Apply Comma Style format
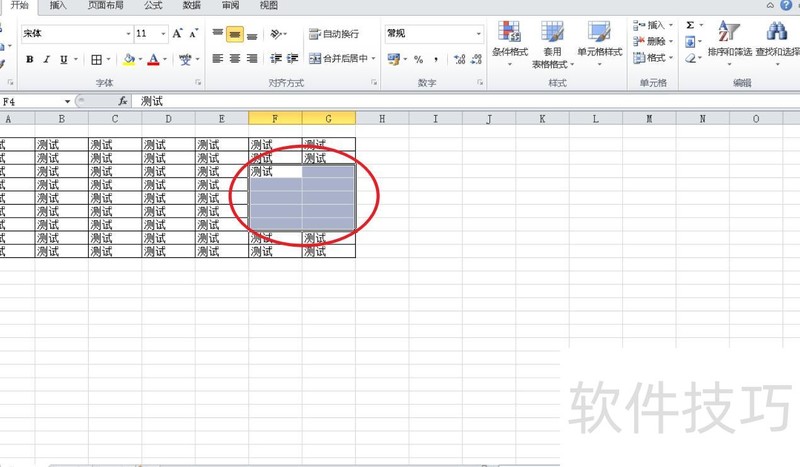The width and height of the screenshot is (800, 467). 436,59
